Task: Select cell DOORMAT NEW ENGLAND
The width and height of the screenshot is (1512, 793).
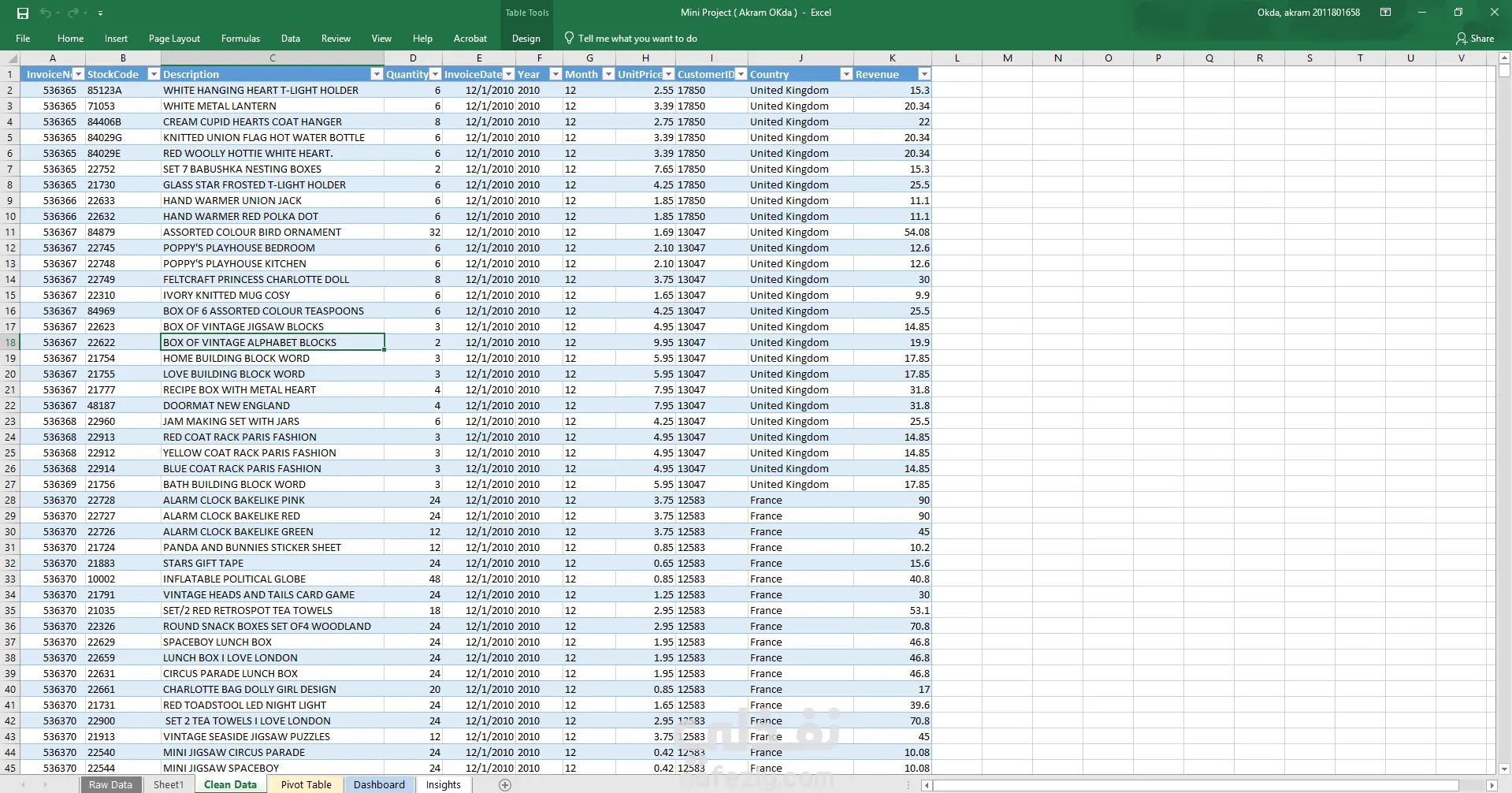Action: [273, 405]
